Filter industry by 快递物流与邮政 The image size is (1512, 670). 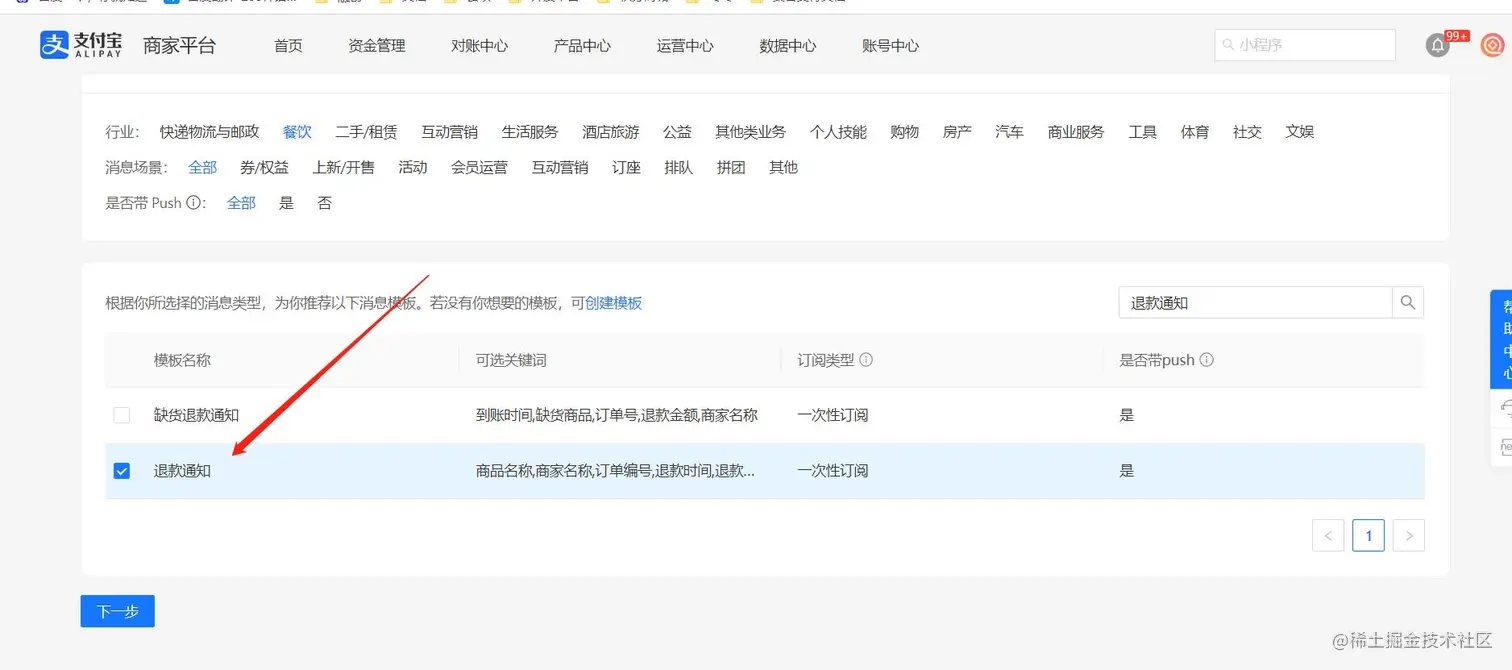pyautogui.click(x=209, y=132)
